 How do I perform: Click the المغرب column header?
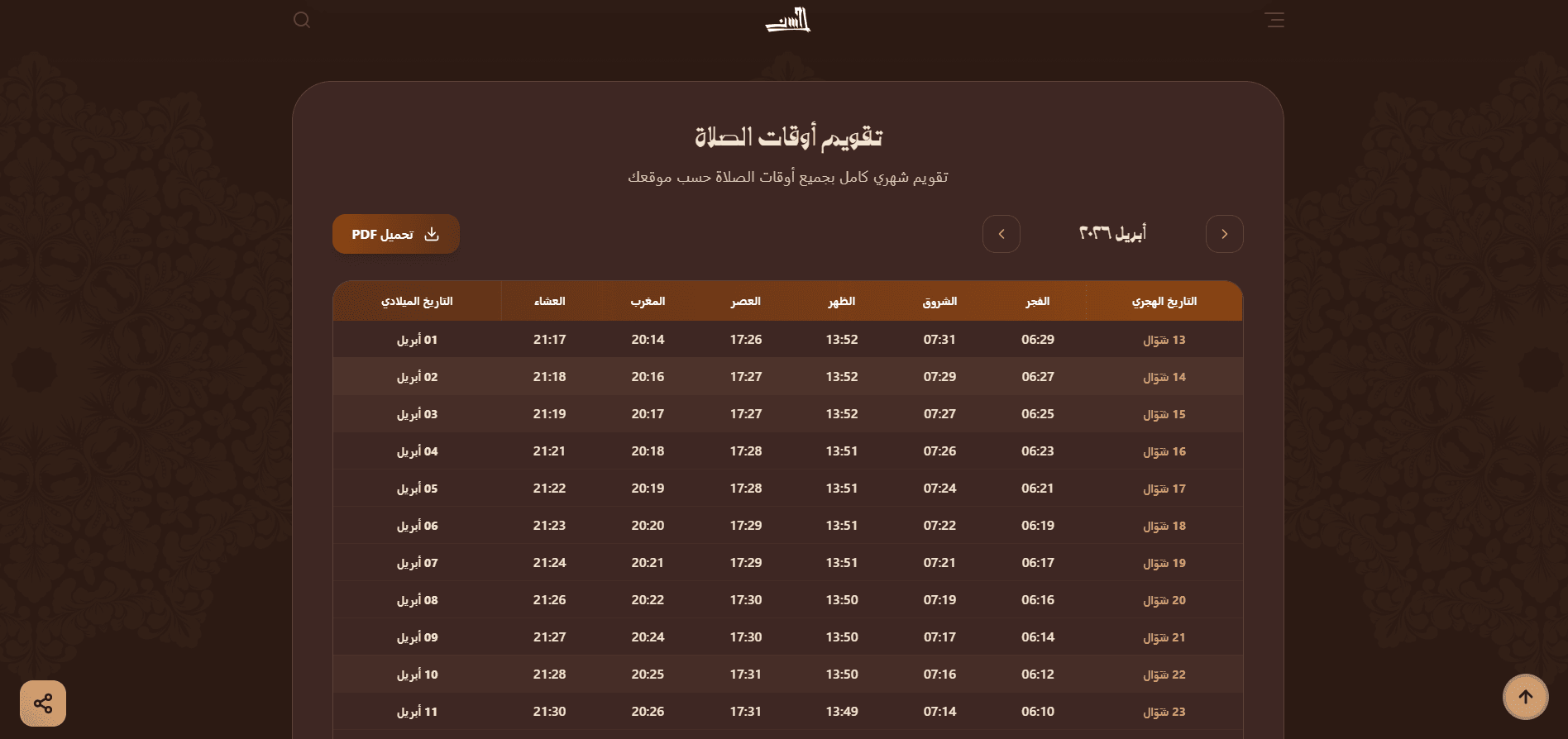point(648,302)
